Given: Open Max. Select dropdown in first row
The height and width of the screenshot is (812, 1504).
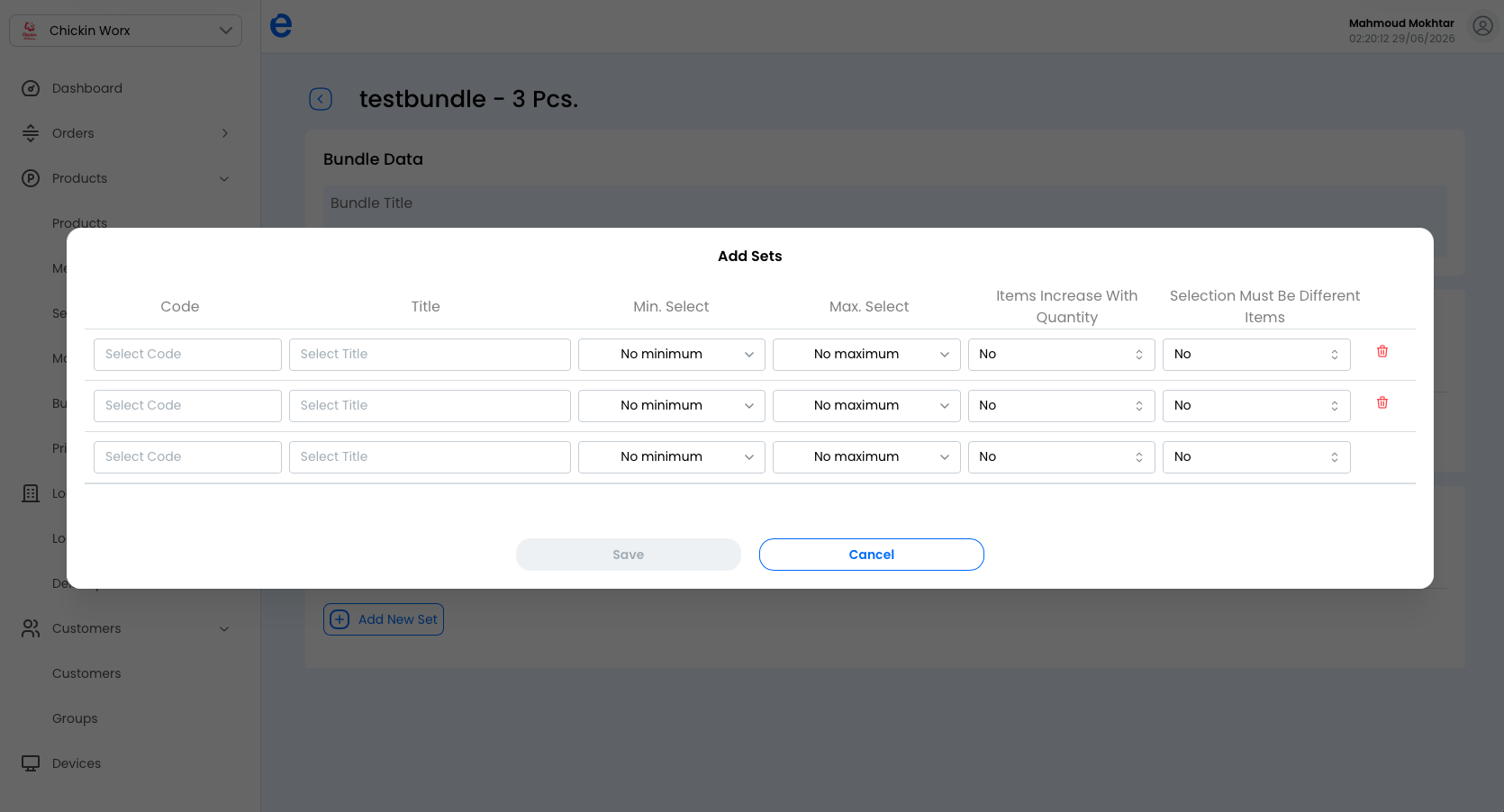Looking at the screenshot, I should [866, 355].
